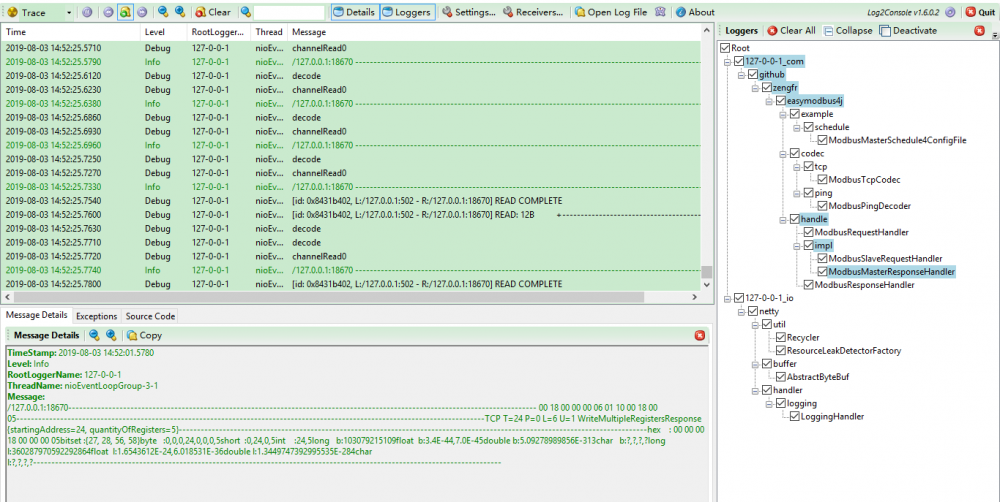Switch to the Exceptions tab
The width and height of the screenshot is (1000, 502).
coord(96,316)
